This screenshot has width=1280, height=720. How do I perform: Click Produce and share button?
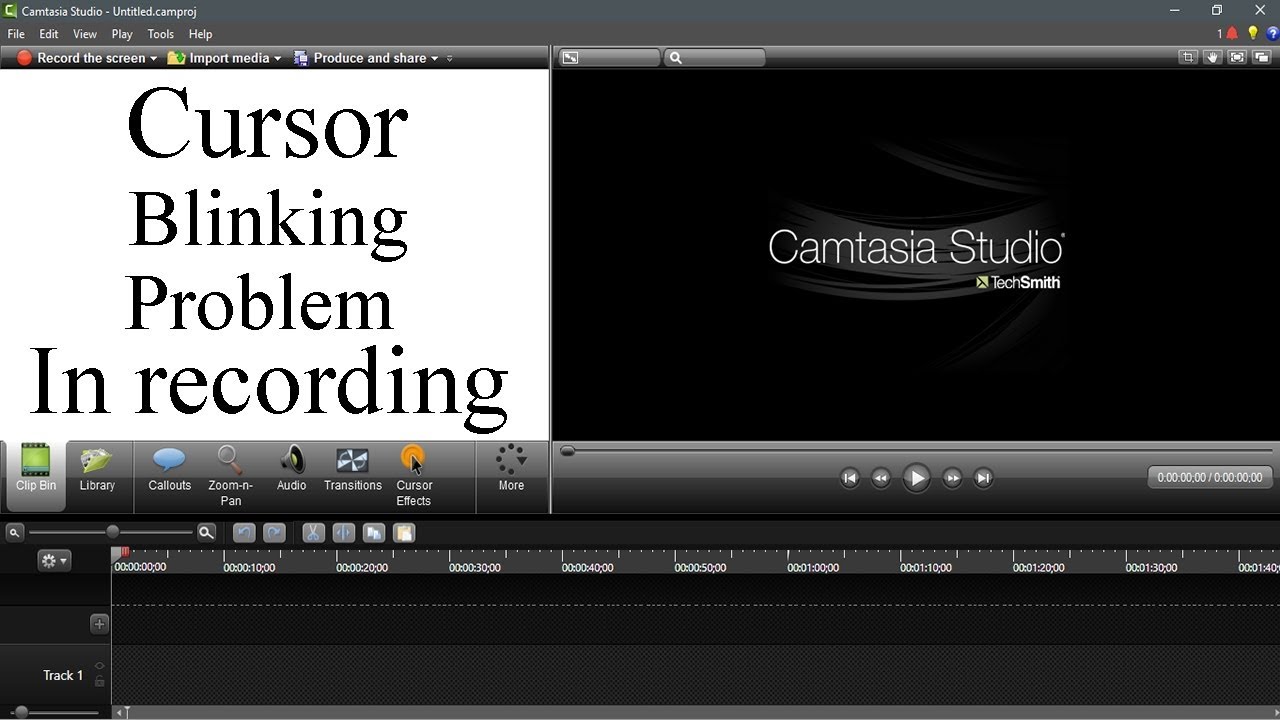point(360,58)
